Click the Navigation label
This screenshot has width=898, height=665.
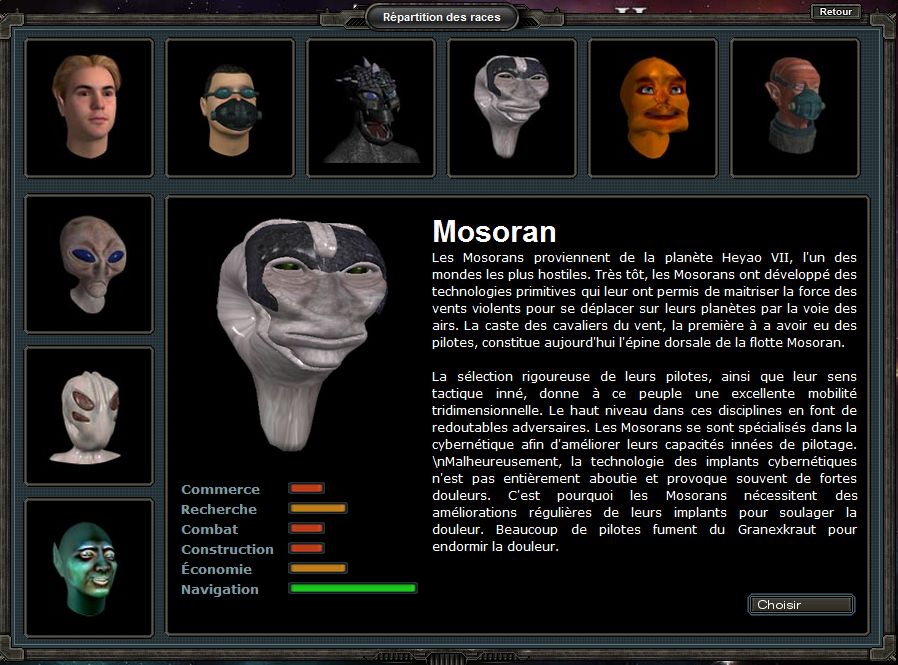pos(220,589)
